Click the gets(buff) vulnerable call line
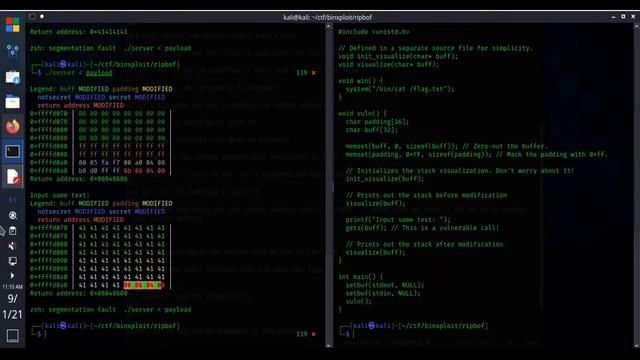This screenshot has width=640, height=360. pyautogui.click(x=422, y=228)
